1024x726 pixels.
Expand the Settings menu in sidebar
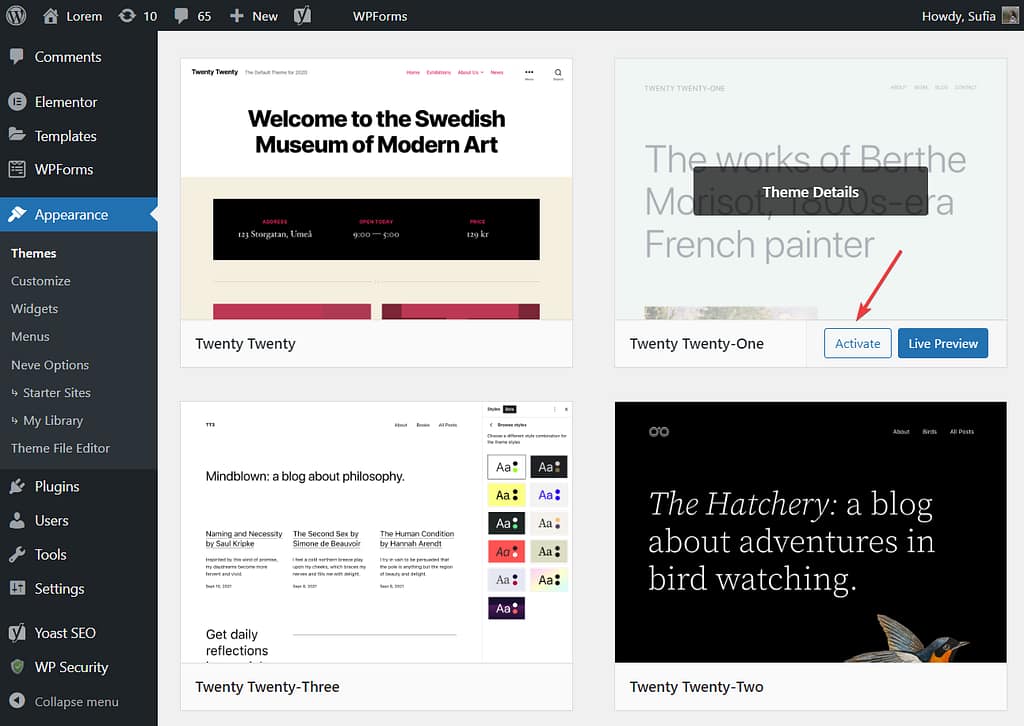click(59, 589)
